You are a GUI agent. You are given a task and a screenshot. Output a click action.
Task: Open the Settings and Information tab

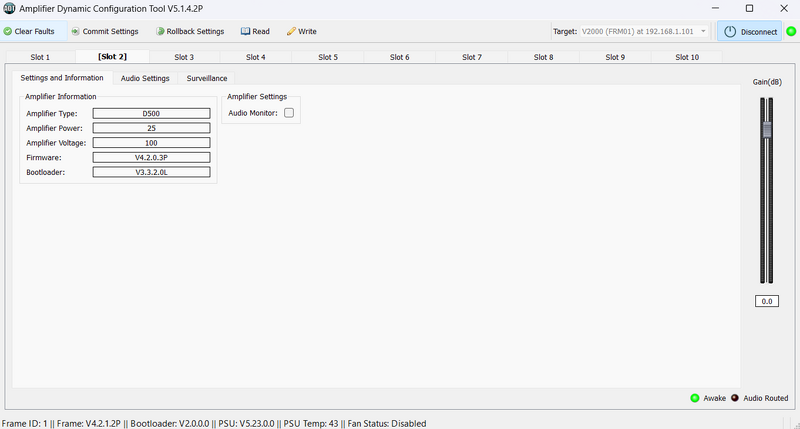pos(62,78)
